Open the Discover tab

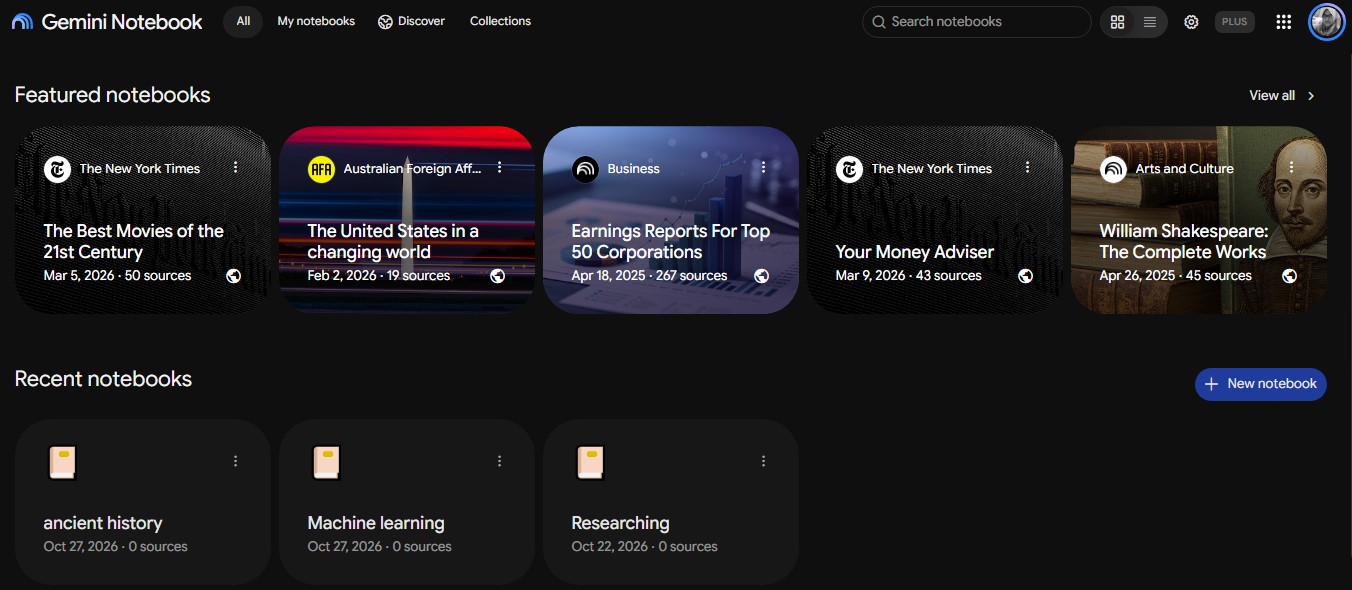tap(411, 21)
